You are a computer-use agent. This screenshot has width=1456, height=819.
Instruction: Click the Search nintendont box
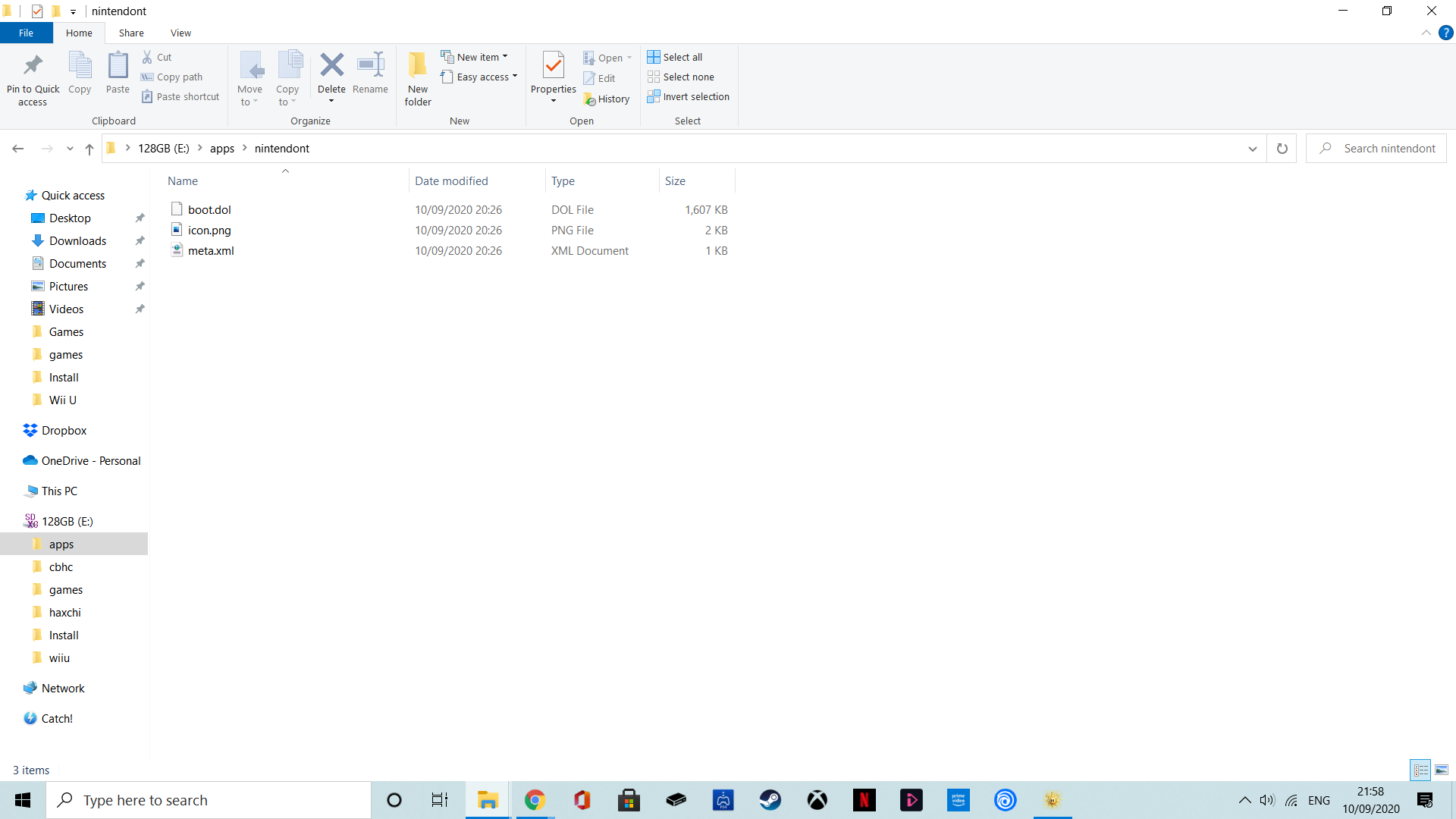pos(1376,149)
